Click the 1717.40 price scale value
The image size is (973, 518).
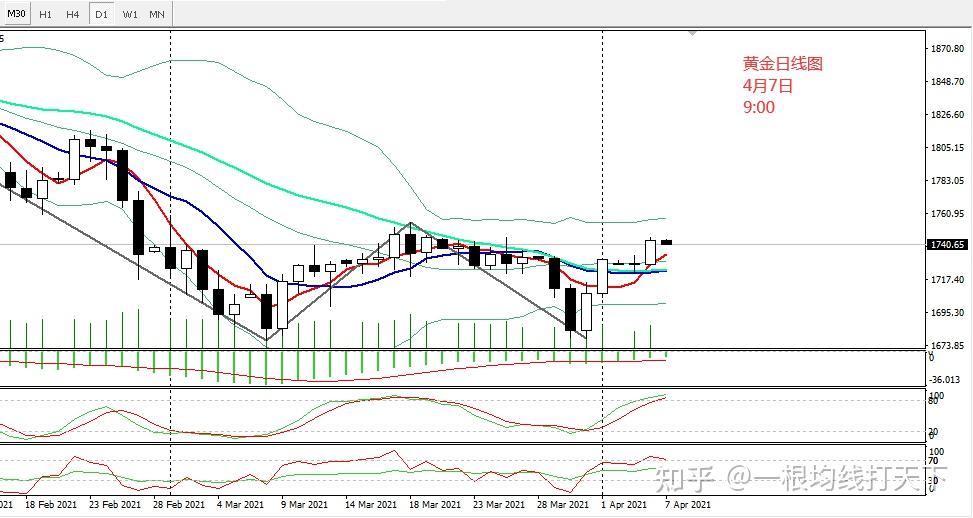click(947, 279)
